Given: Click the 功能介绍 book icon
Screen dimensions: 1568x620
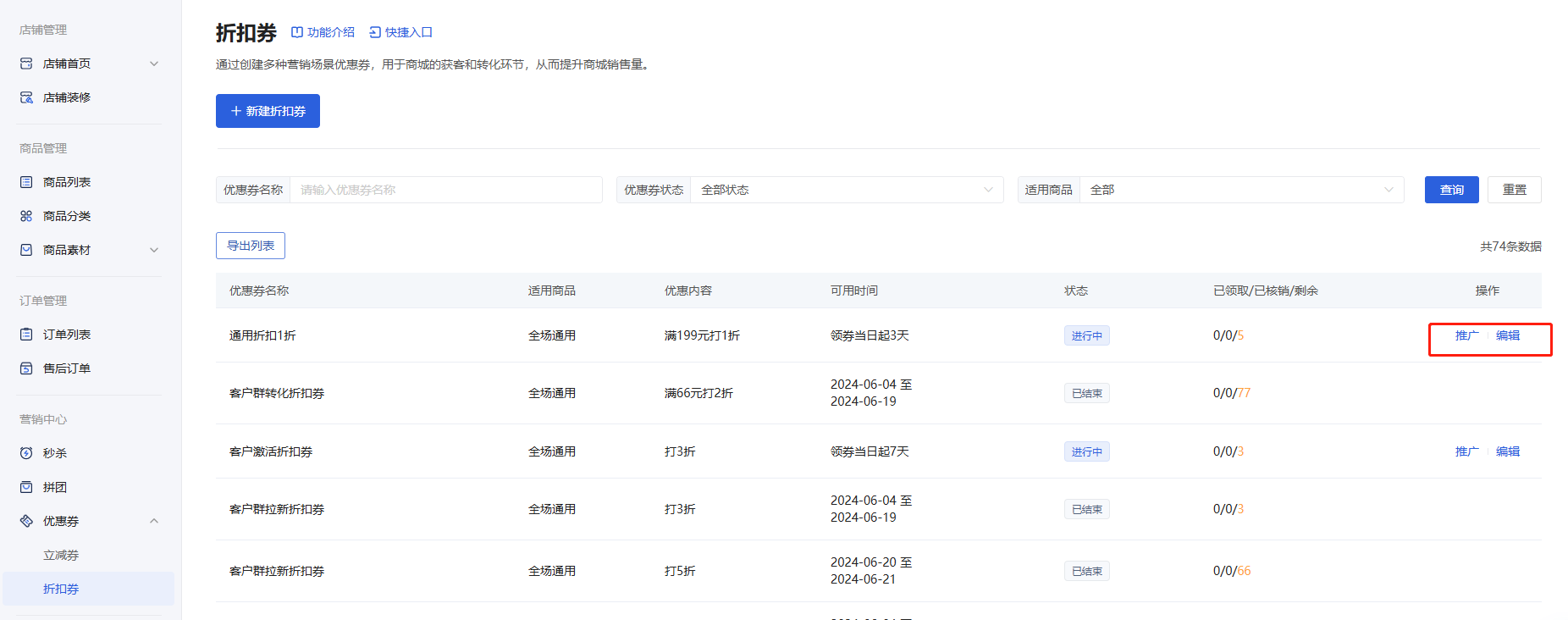Looking at the screenshot, I should 297,32.
